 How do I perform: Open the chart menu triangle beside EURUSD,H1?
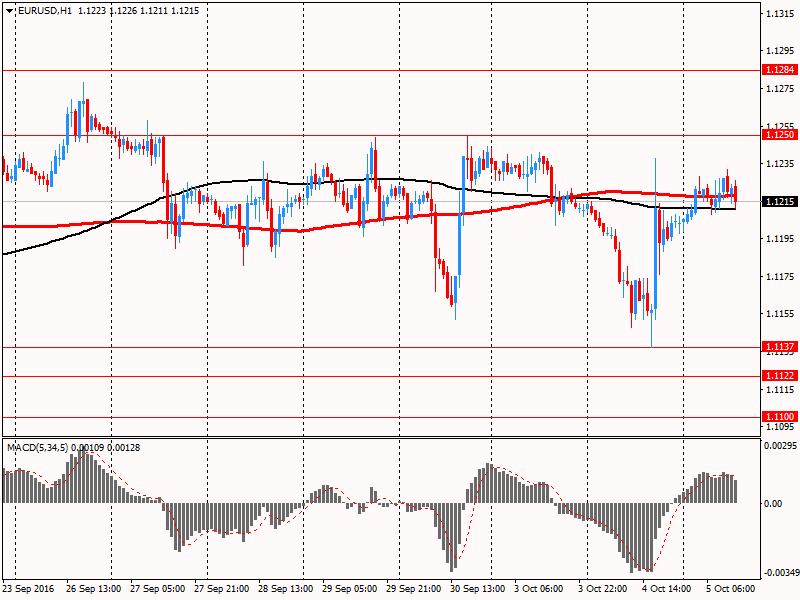click(x=10, y=11)
